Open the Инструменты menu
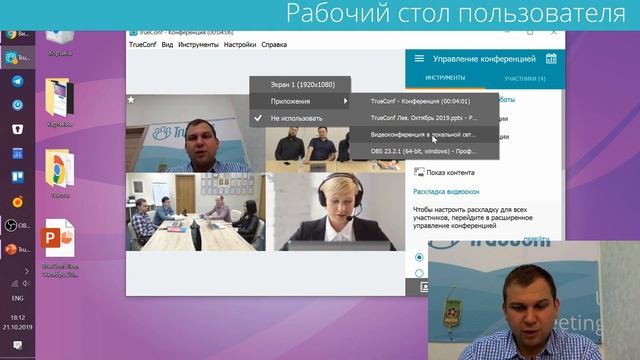The height and width of the screenshot is (360, 640). click(198, 44)
